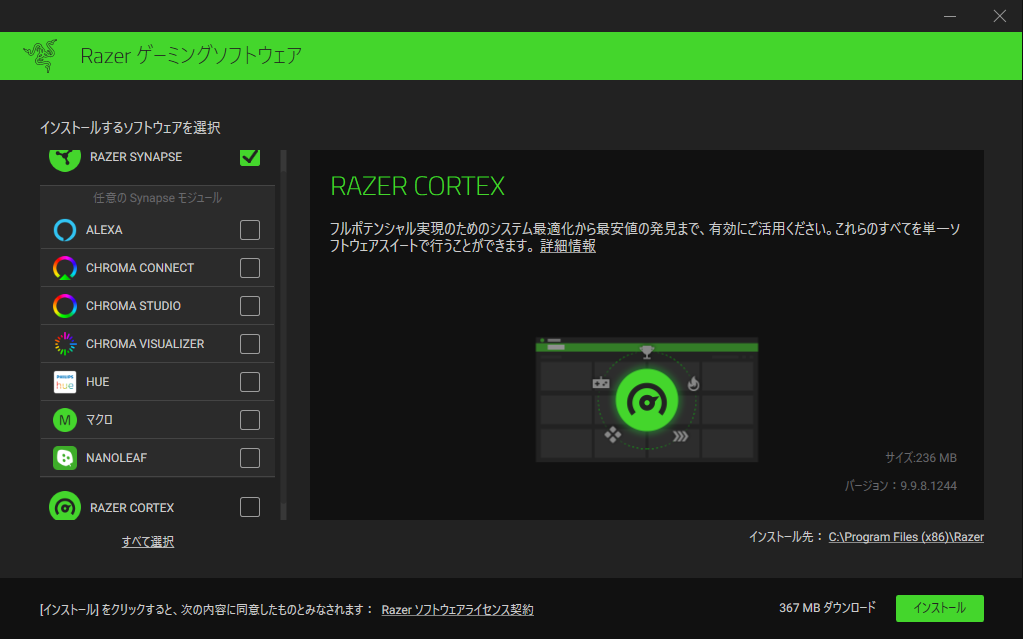Click the Razer snake logo in header
This screenshot has height=639, width=1023.
pos(40,55)
